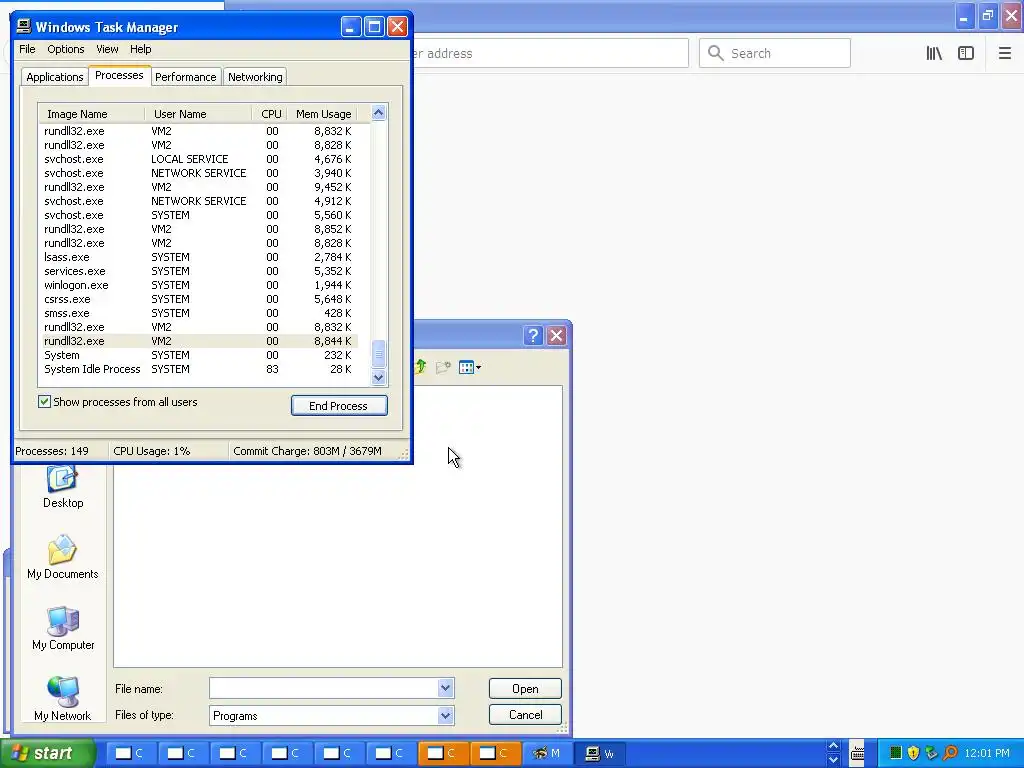Open the Options menu in Task Manager
This screenshot has width=1024, height=768.
tap(65, 49)
